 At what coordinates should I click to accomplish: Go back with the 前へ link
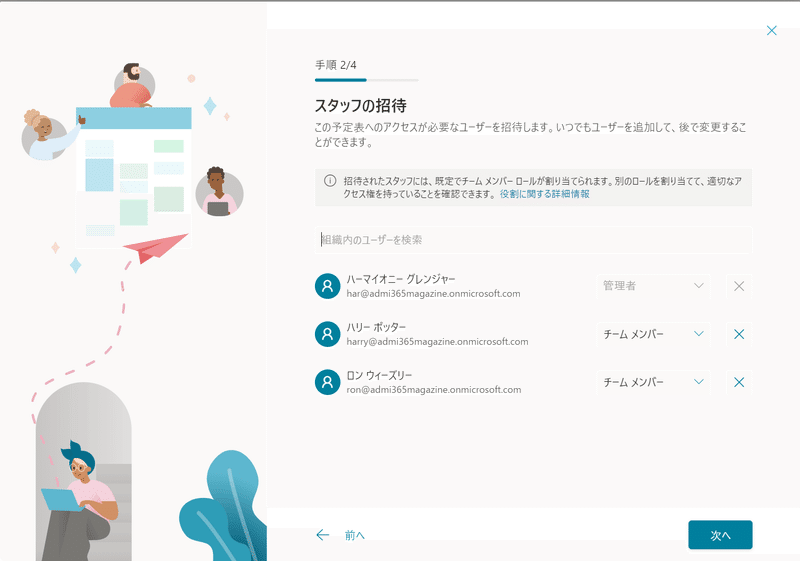[355, 535]
